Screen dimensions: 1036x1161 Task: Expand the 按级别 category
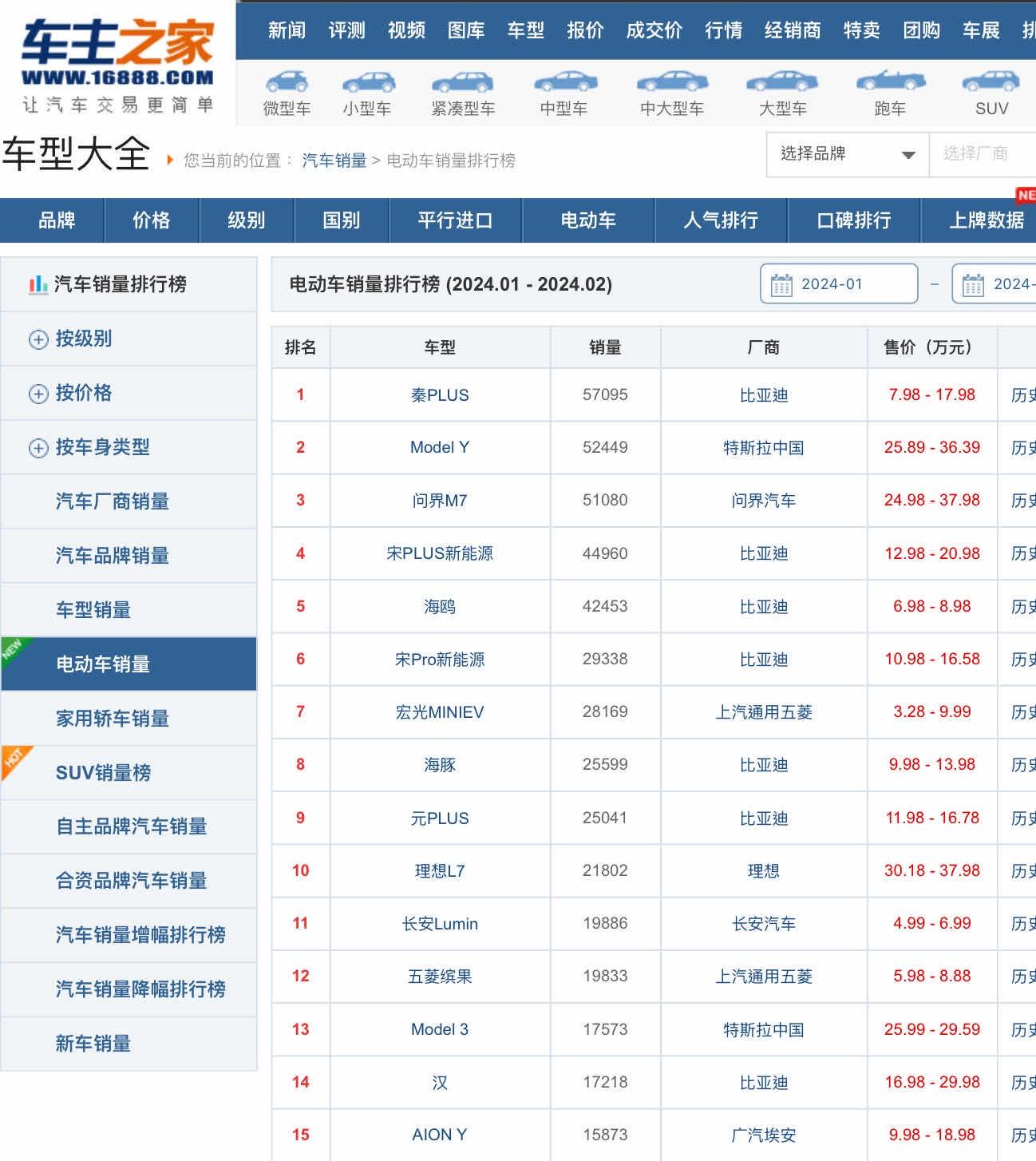(x=38, y=339)
